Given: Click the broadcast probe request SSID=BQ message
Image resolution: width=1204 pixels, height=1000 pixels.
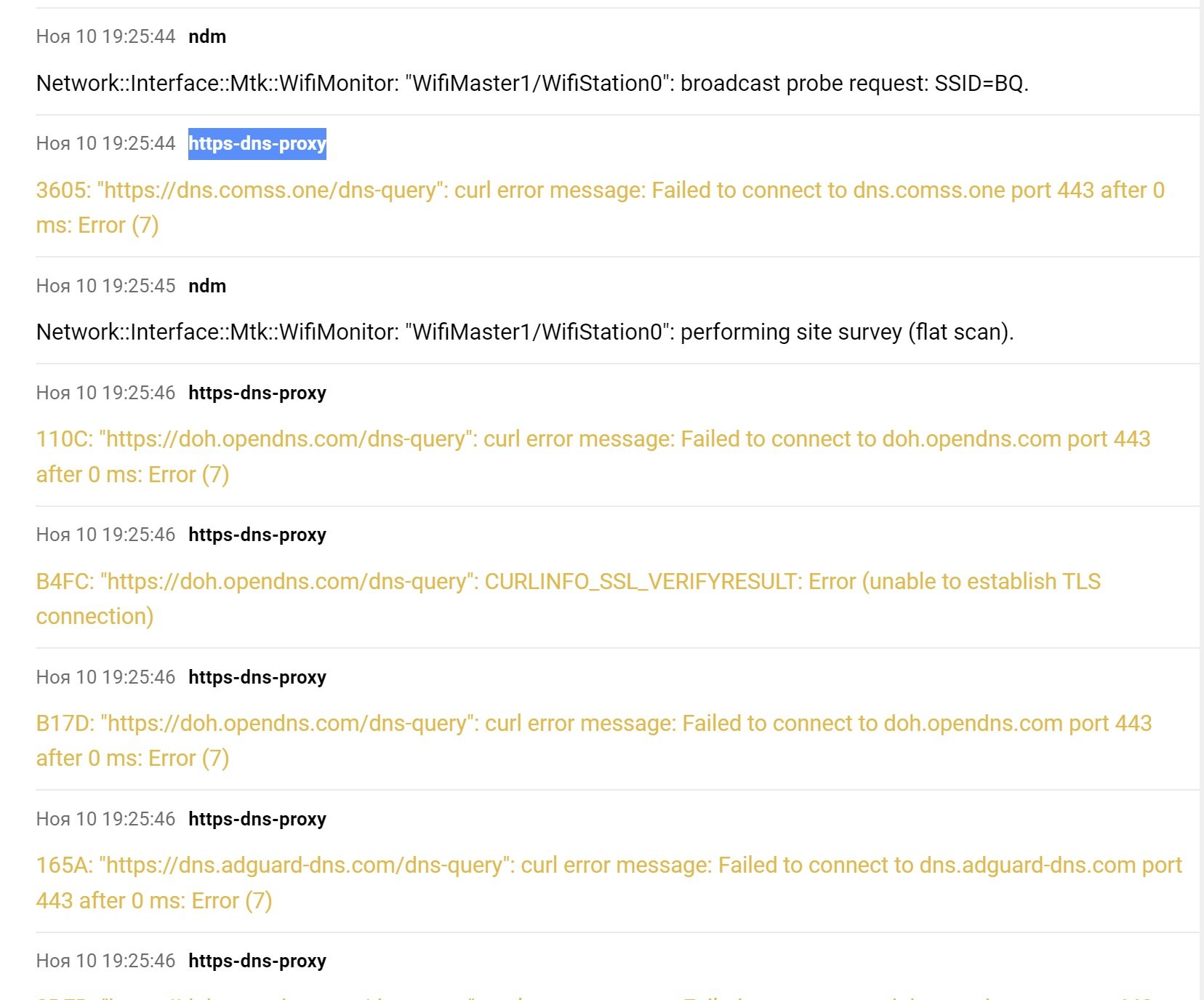Looking at the screenshot, I should point(532,84).
